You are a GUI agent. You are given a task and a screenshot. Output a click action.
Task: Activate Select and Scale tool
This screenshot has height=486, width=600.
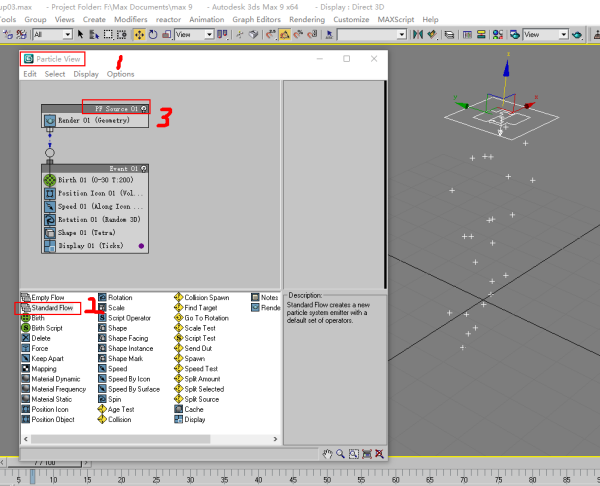[x=166, y=34]
